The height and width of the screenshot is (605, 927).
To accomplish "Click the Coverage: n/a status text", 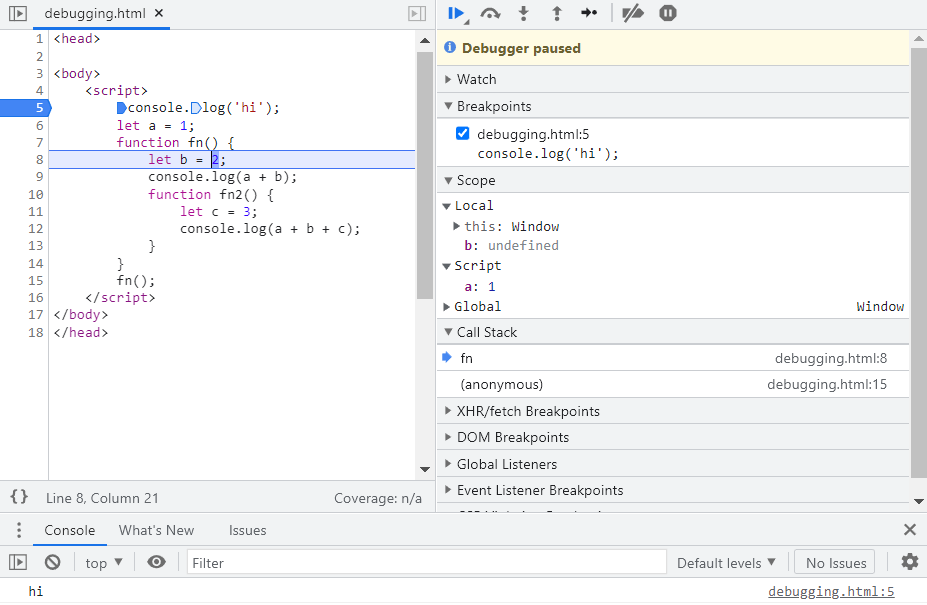I will (x=378, y=498).
